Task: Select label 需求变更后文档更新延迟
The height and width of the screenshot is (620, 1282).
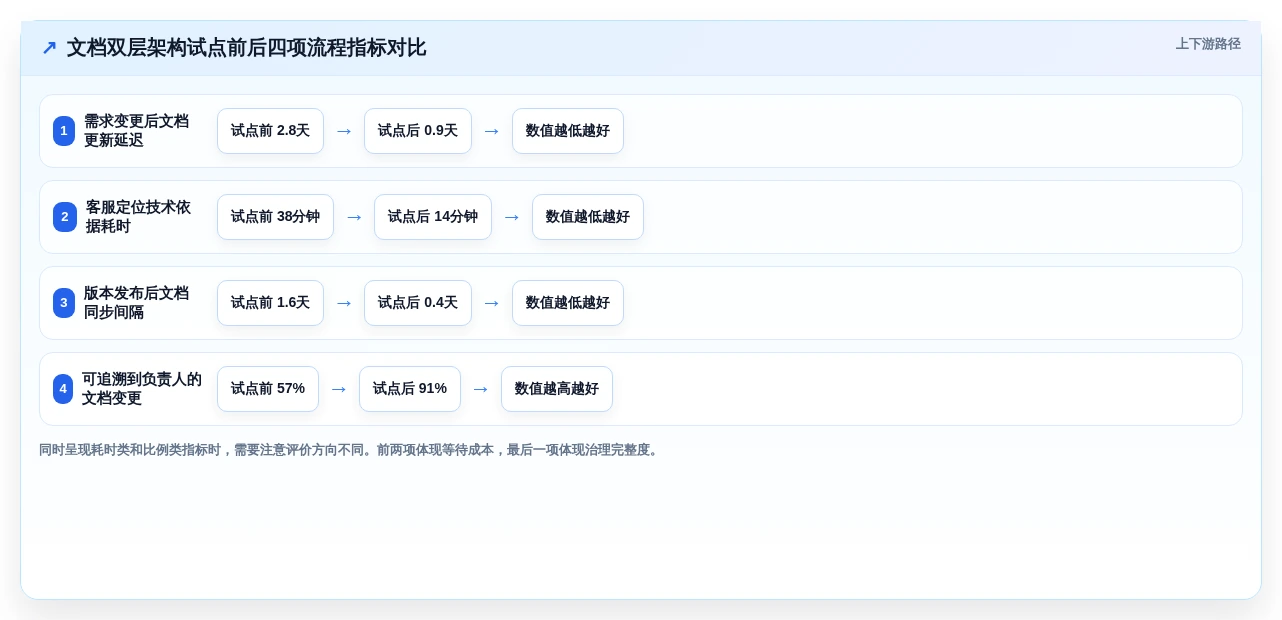Action: click(x=136, y=131)
